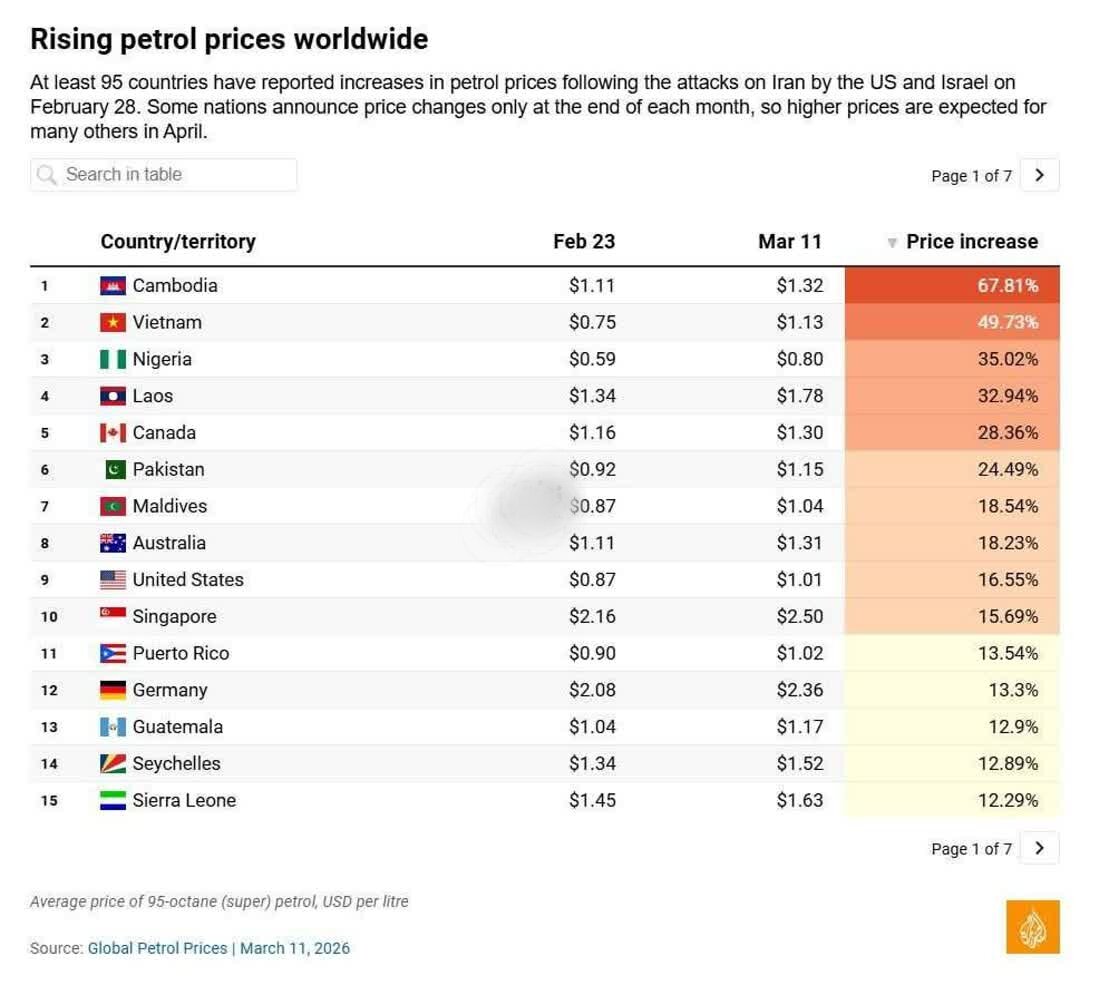The width and height of the screenshot is (1109, 995).
Task: Go to next page using bottom chevron
Action: point(1039,848)
